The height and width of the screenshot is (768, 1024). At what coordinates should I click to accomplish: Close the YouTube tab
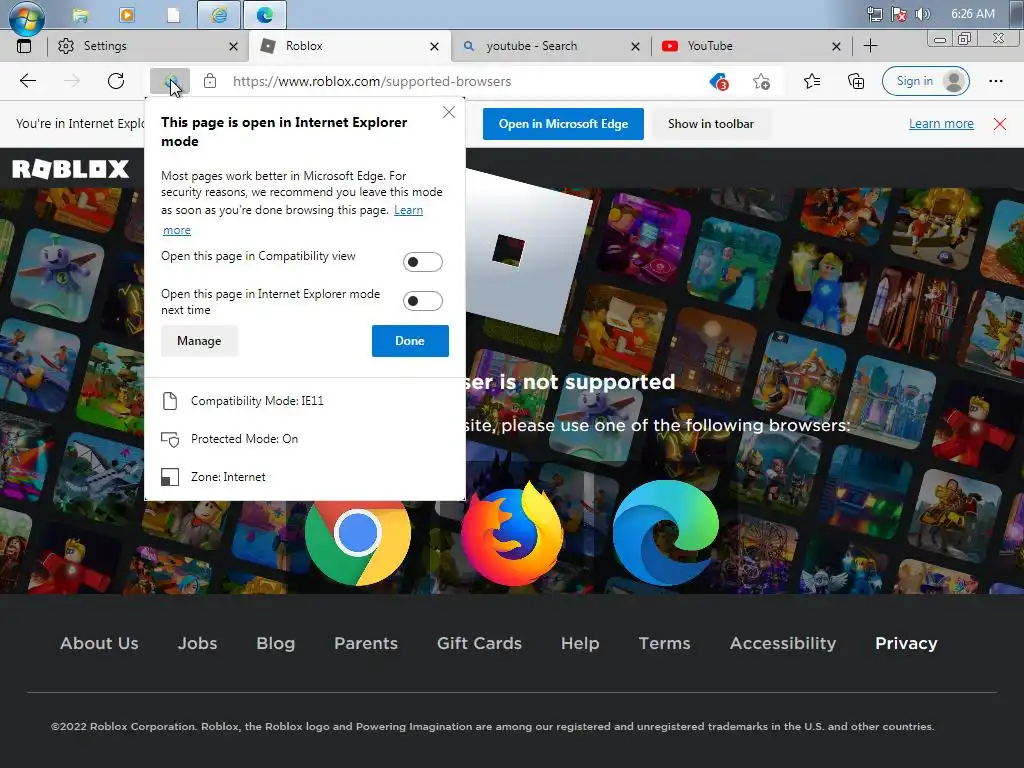[837, 46]
